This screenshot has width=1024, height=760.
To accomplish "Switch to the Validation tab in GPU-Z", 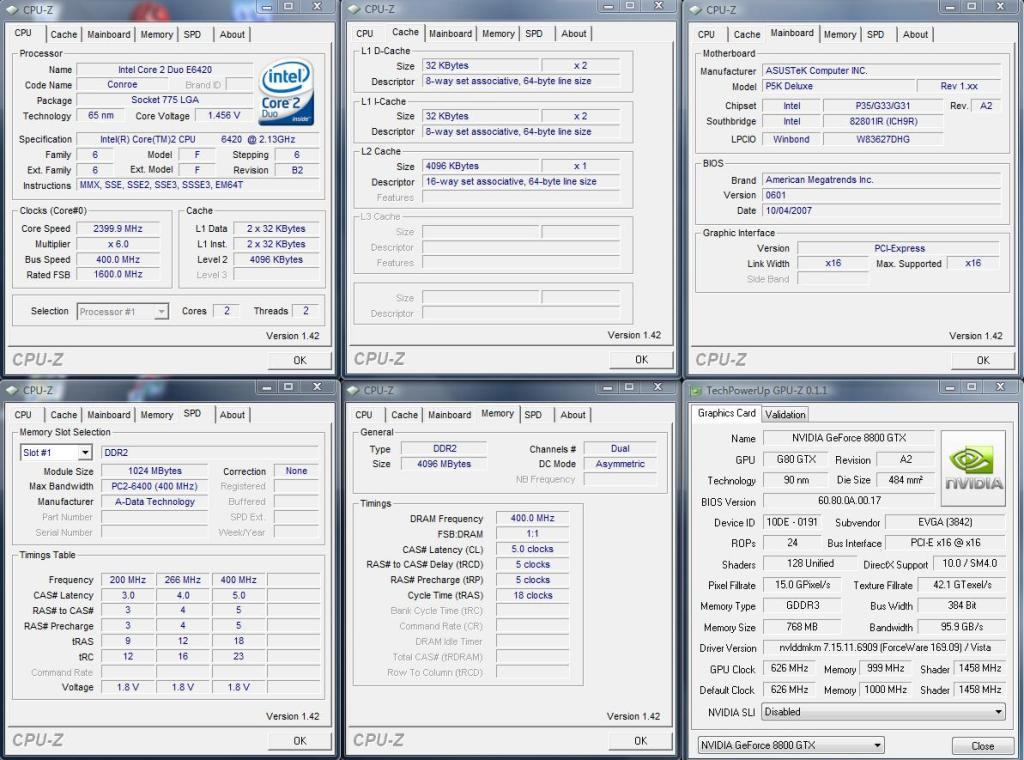I will pyautogui.click(x=785, y=415).
